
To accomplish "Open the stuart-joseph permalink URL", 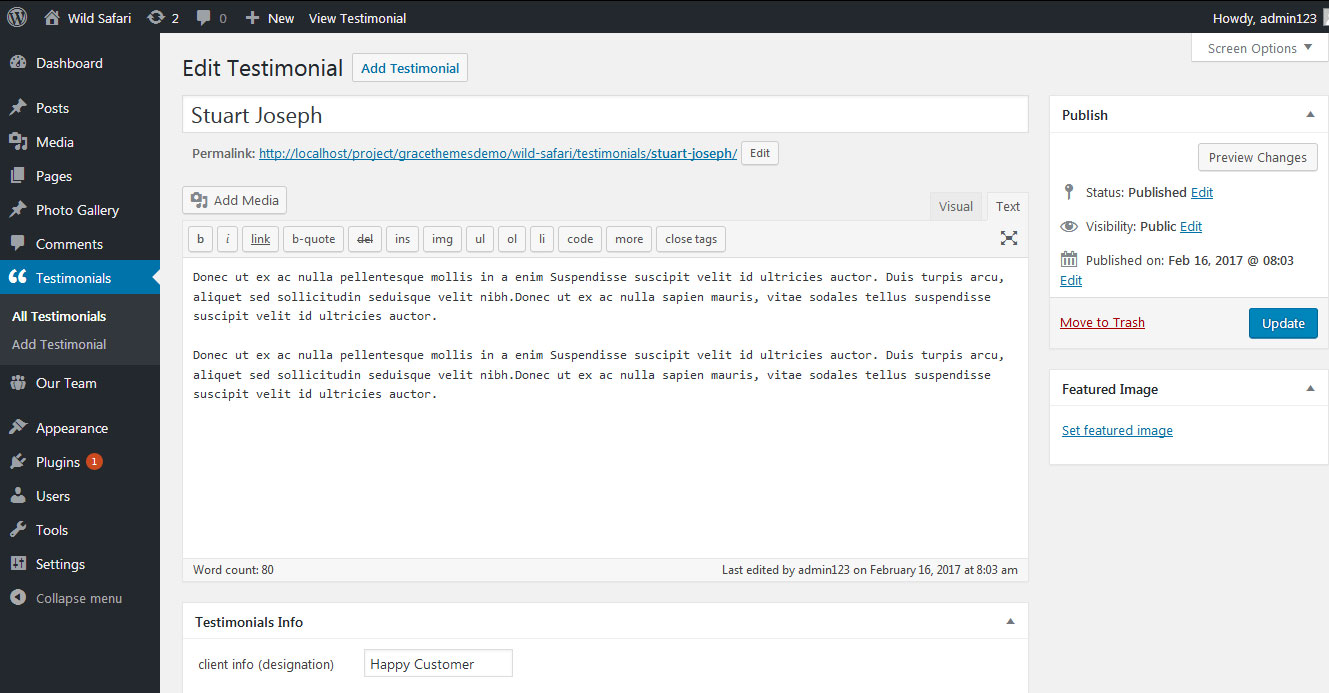I will (498, 153).
